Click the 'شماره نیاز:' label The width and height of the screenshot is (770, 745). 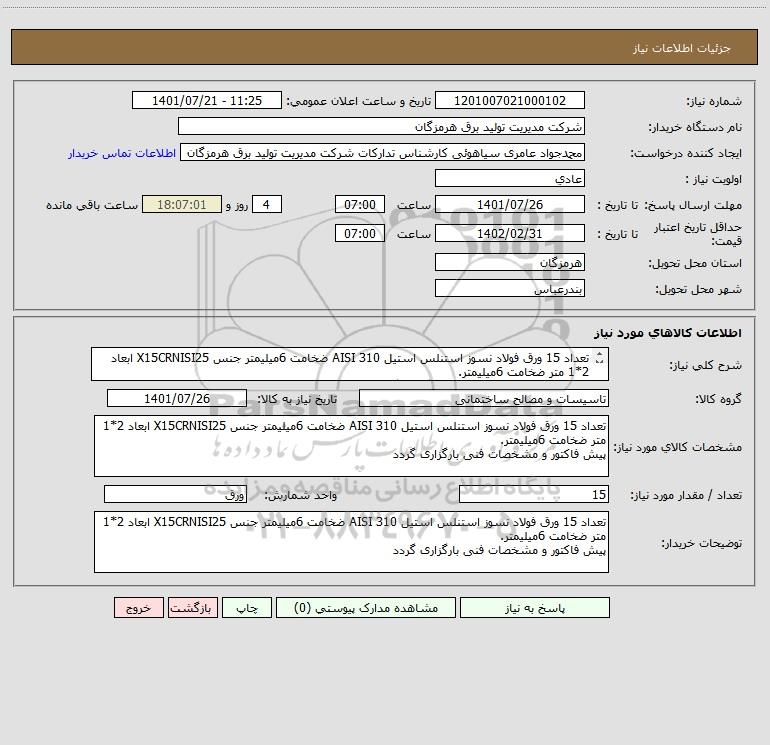click(x=714, y=101)
